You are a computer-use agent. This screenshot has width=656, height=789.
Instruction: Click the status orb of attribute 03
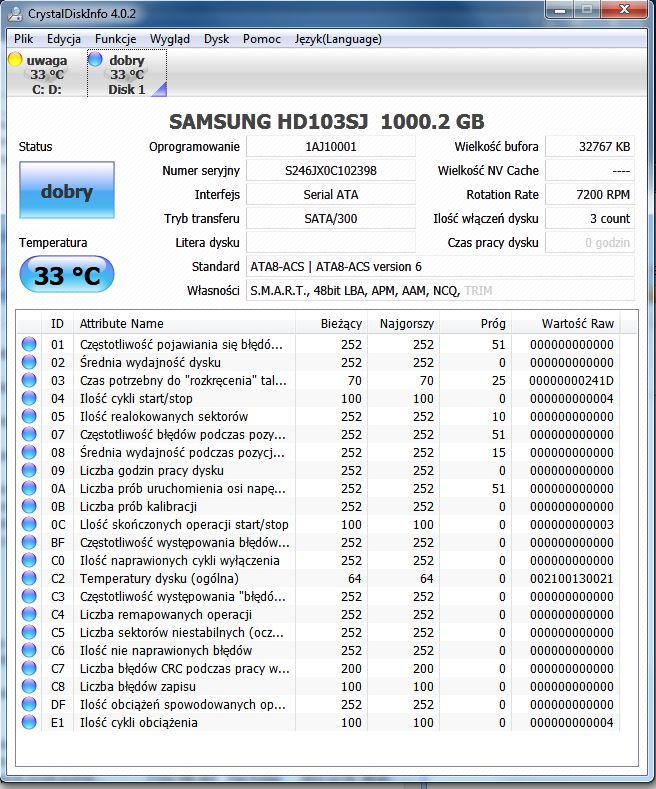point(29,380)
